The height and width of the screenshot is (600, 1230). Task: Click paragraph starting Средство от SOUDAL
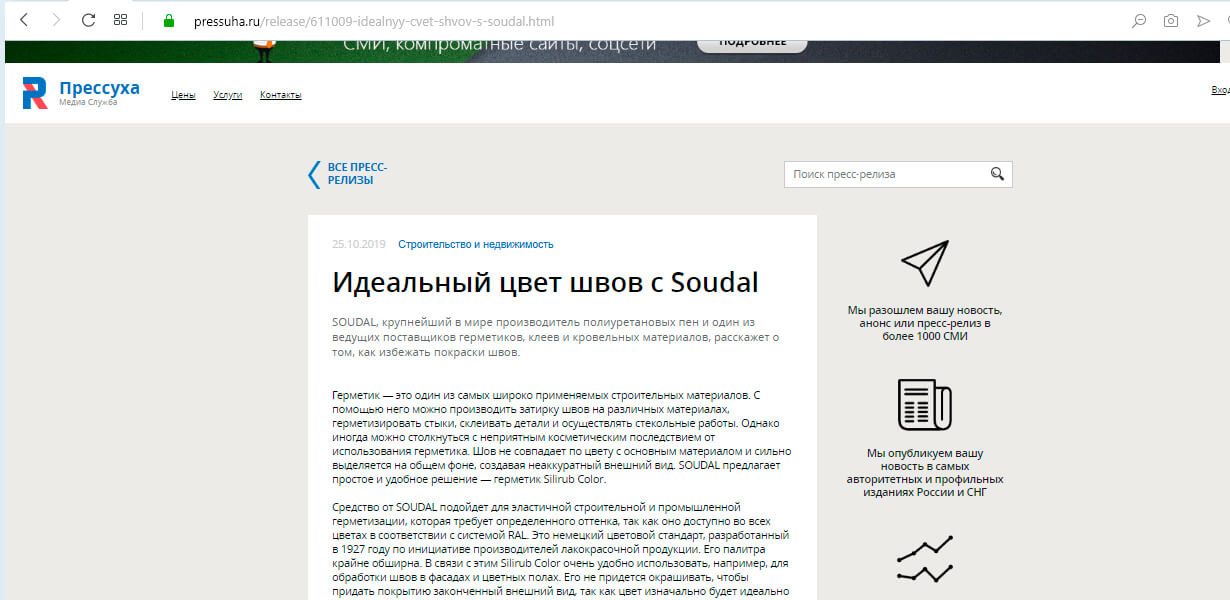(560, 549)
